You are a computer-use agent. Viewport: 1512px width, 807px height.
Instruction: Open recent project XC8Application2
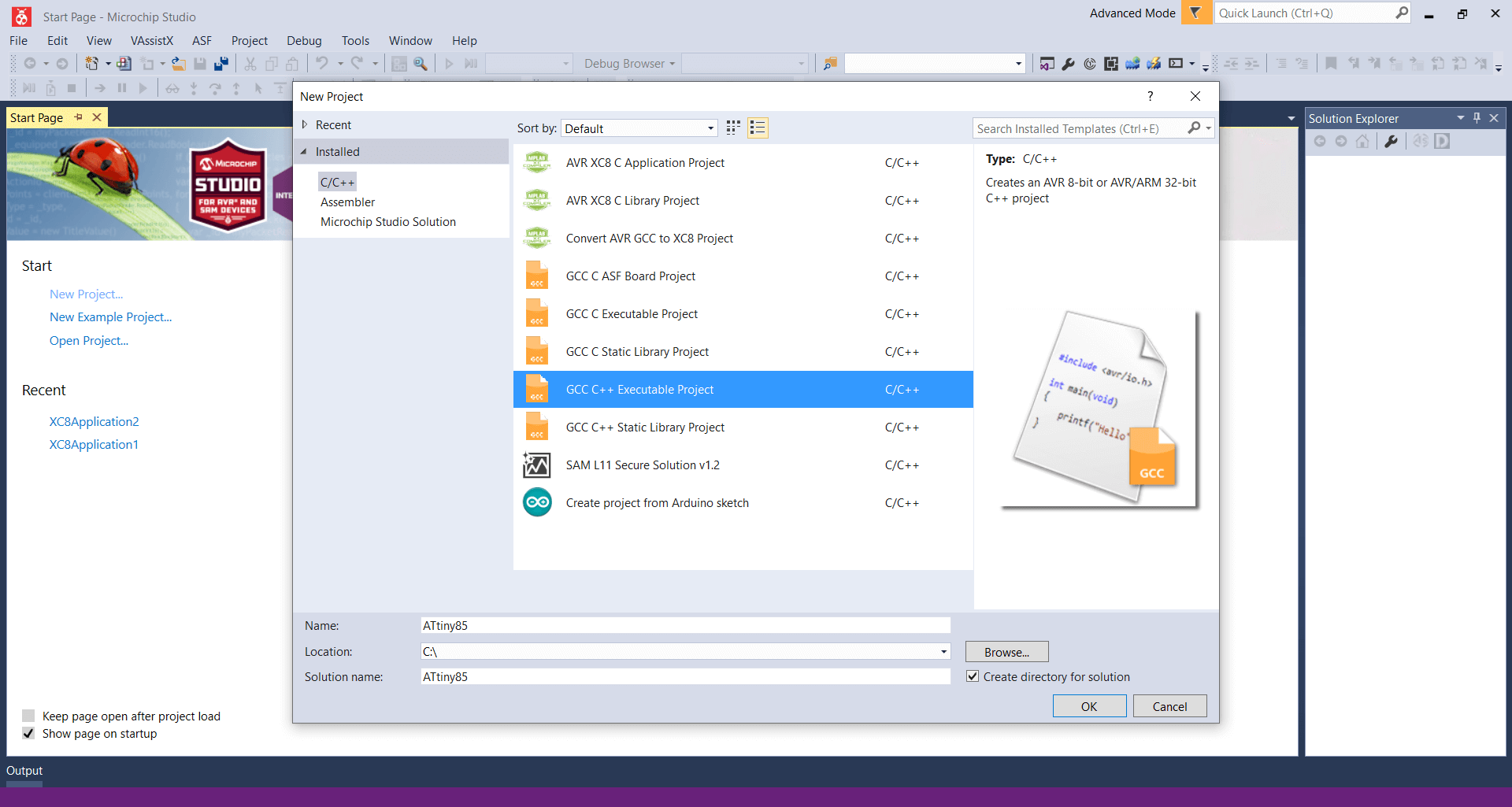pyautogui.click(x=94, y=422)
